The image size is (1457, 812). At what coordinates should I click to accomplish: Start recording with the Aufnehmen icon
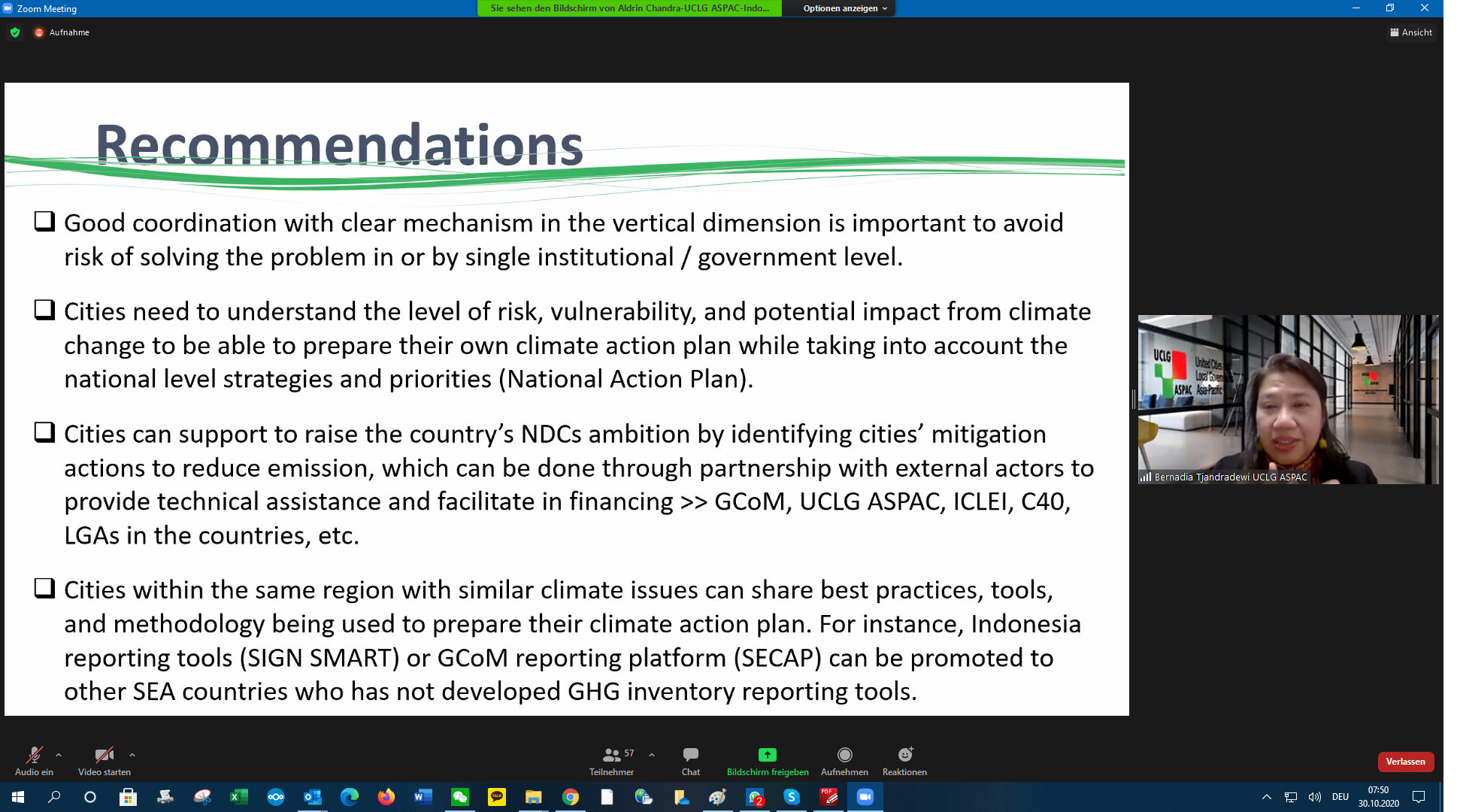point(844,755)
